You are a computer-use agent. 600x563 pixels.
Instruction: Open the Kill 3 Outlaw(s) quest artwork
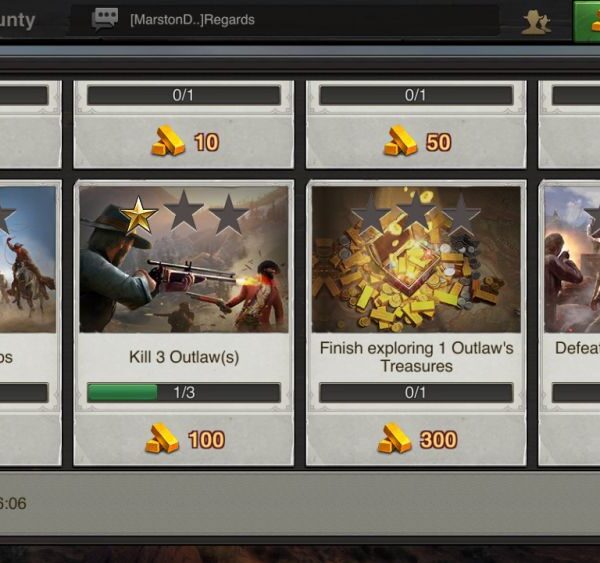click(x=184, y=259)
